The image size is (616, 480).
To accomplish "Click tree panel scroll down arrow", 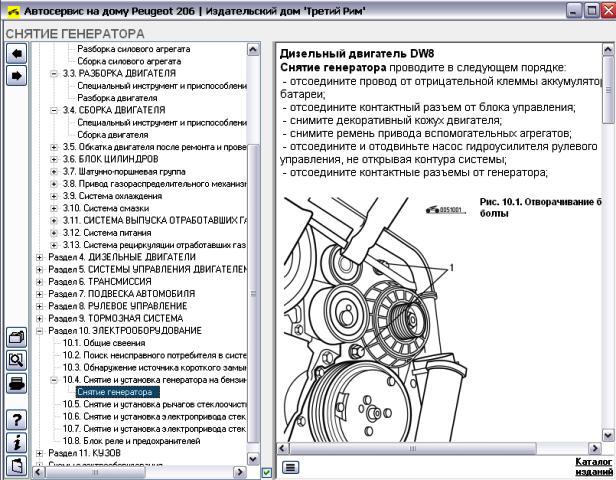I will [253, 459].
